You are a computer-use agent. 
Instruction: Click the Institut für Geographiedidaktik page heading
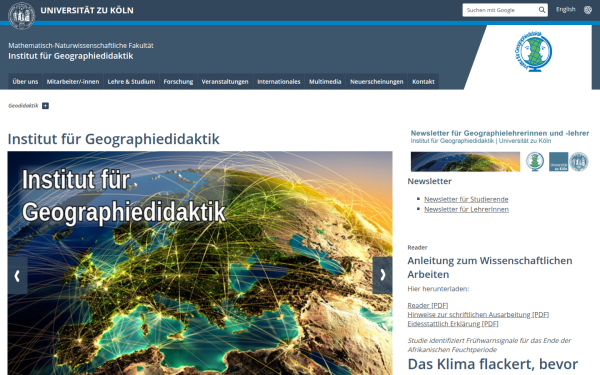[x=114, y=139]
